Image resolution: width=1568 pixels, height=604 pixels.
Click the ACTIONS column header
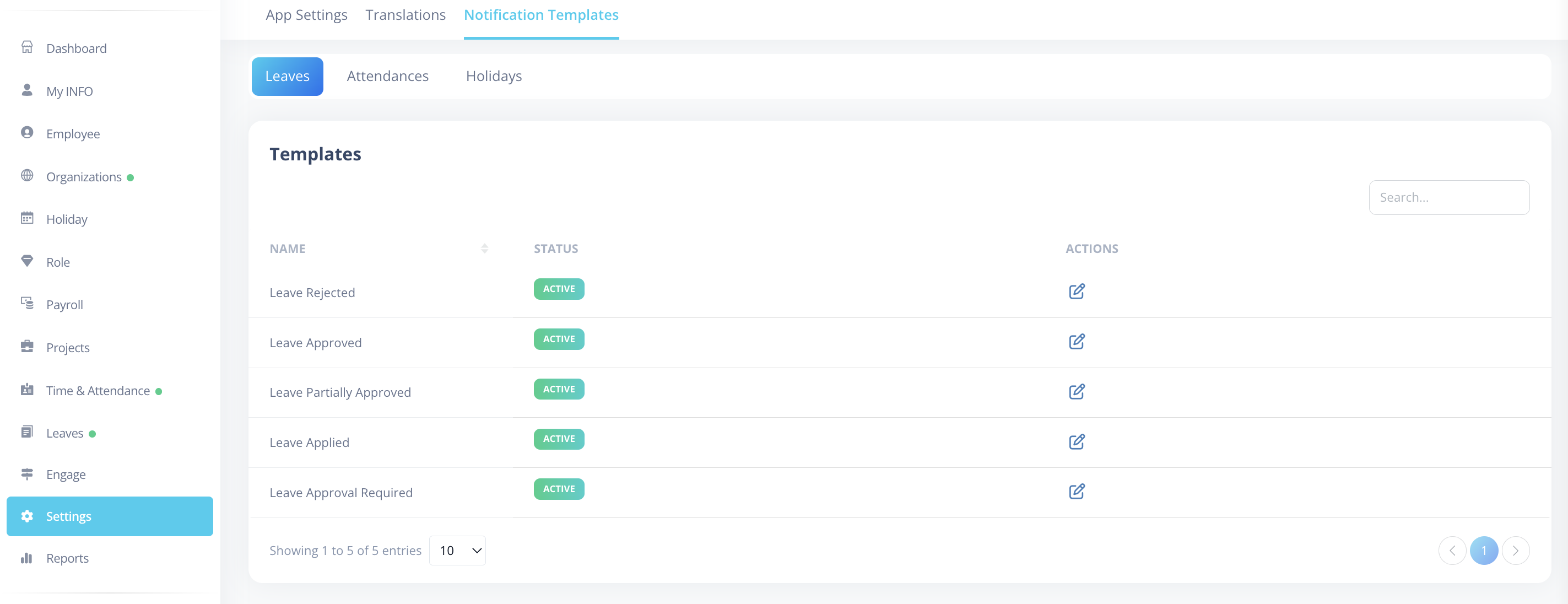pos(1091,249)
